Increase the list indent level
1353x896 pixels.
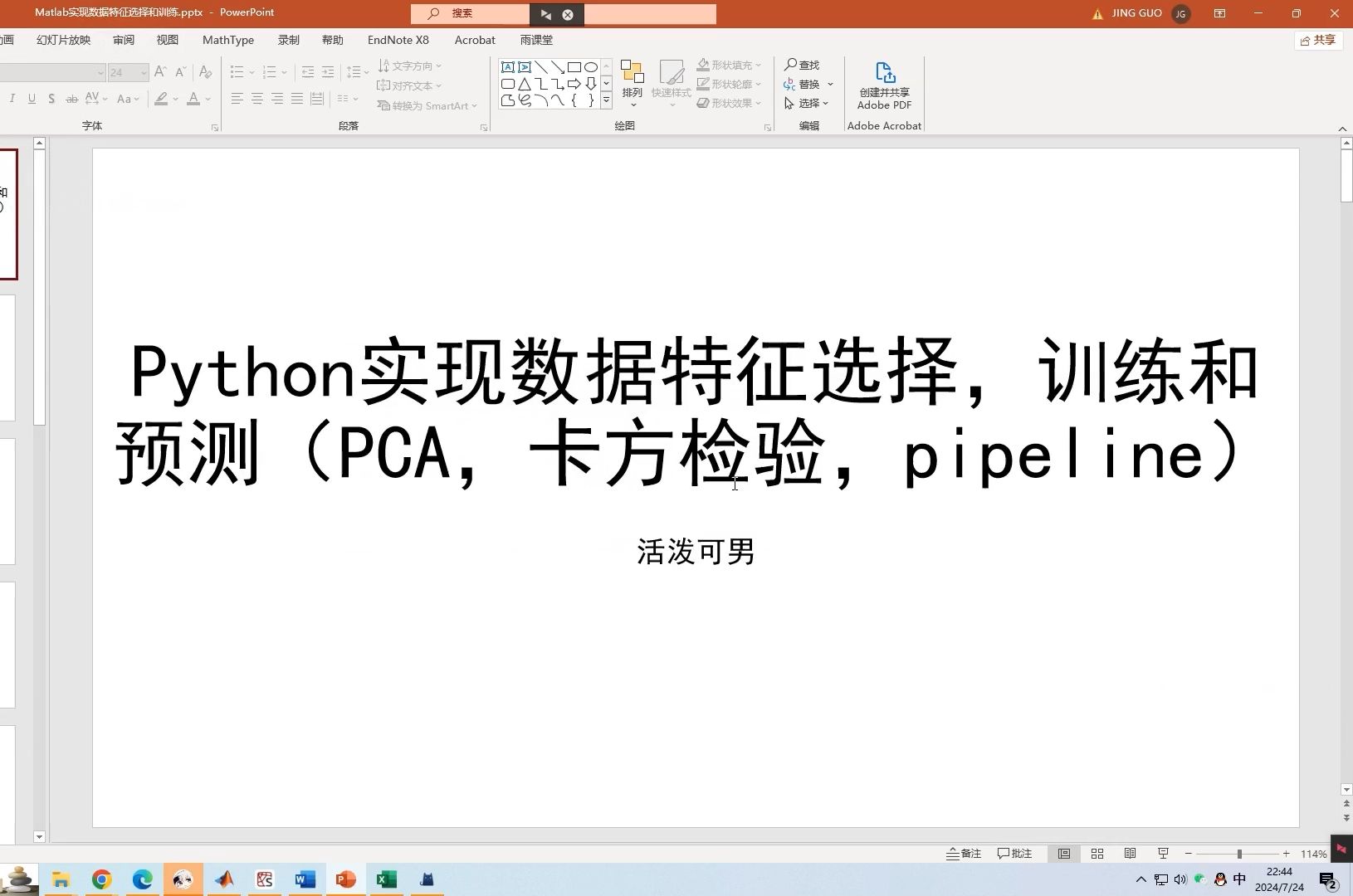[328, 72]
